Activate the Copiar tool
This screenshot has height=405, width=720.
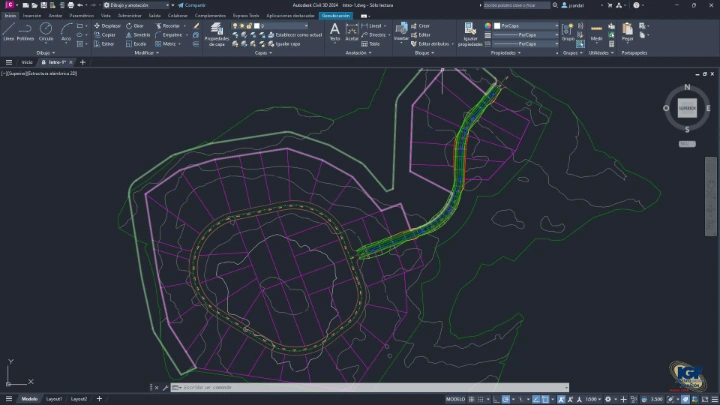pyautogui.click(x=105, y=35)
